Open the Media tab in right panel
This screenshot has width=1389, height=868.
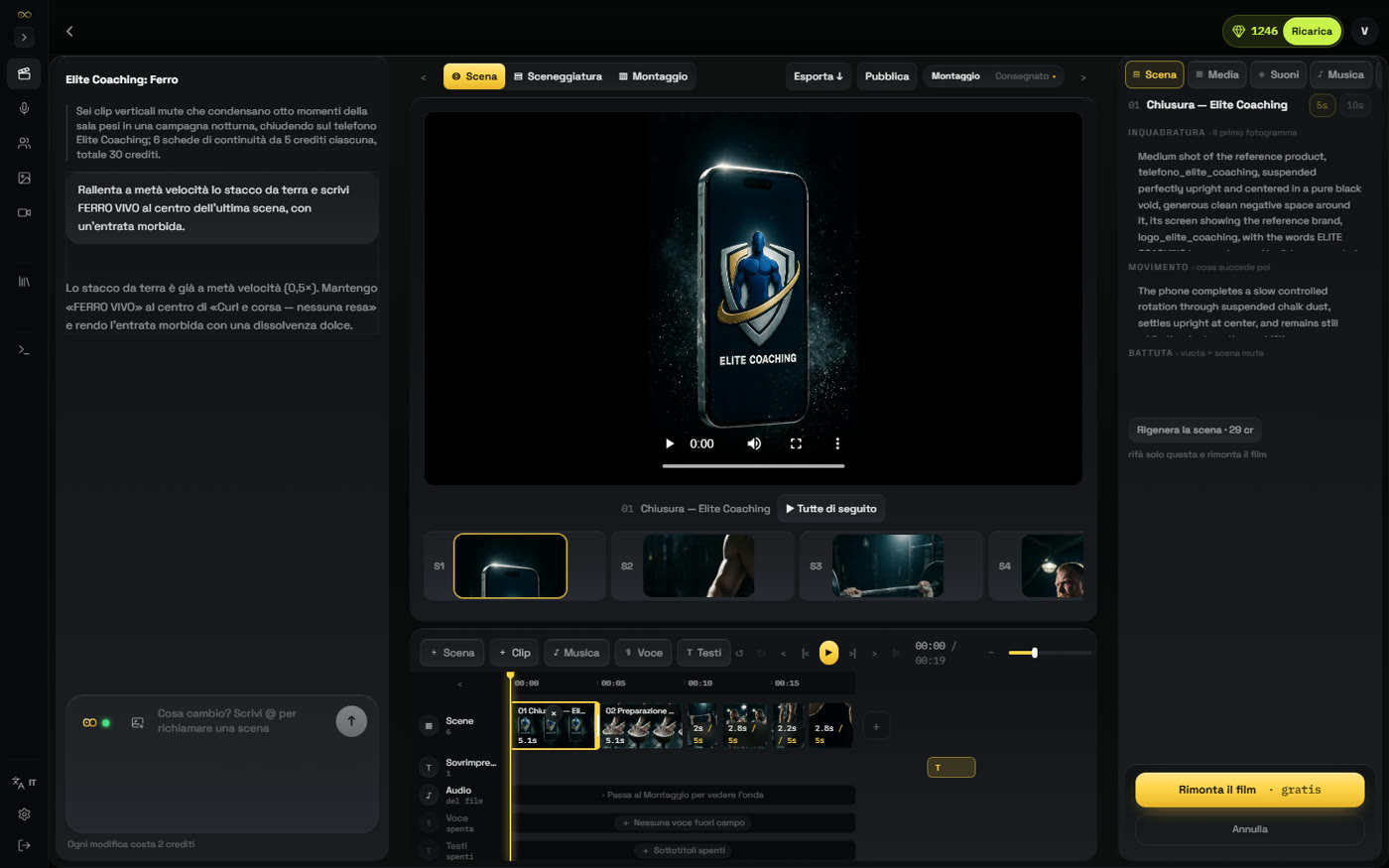click(x=1216, y=74)
